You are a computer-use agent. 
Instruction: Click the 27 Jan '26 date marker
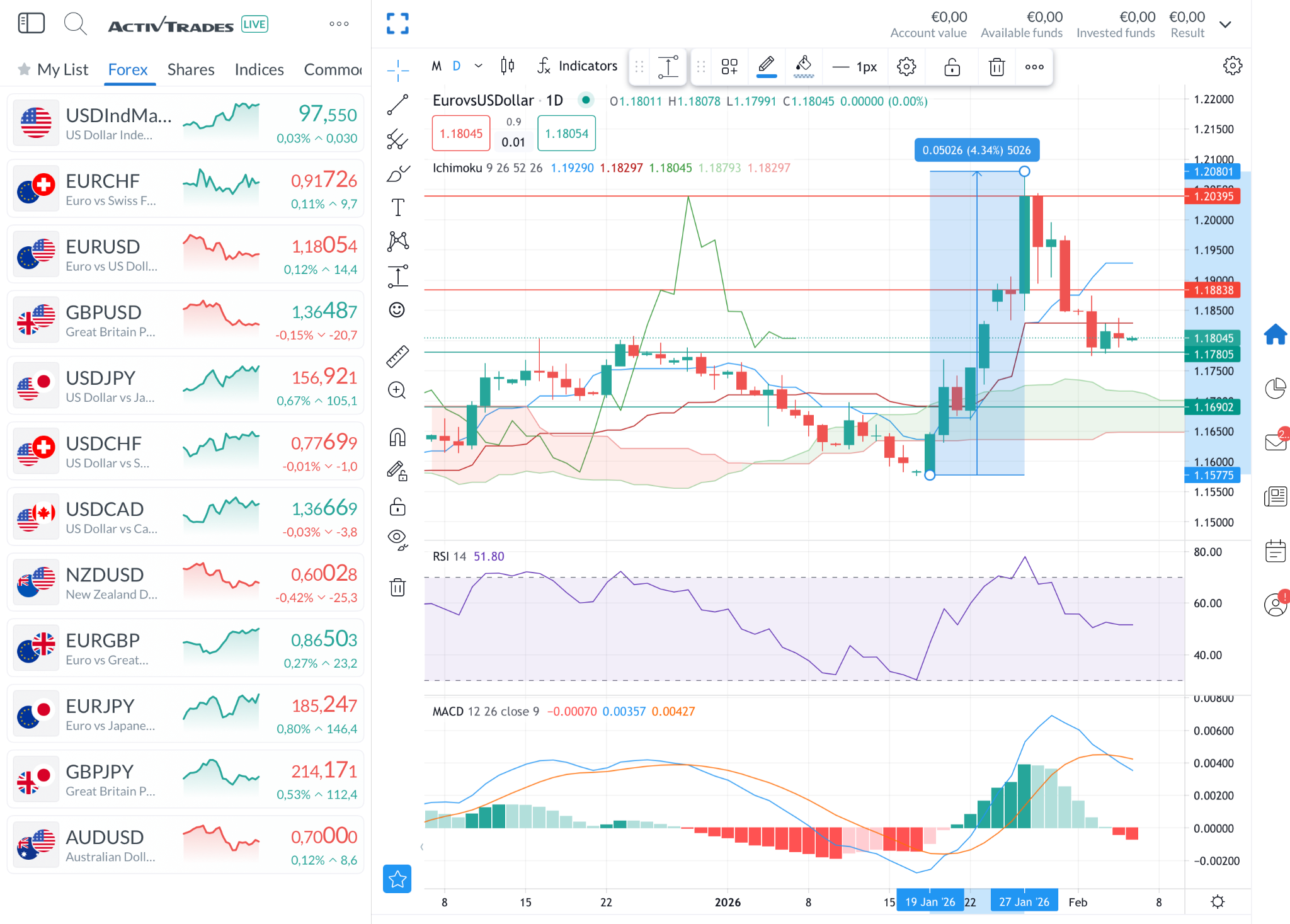tap(1024, 902)
